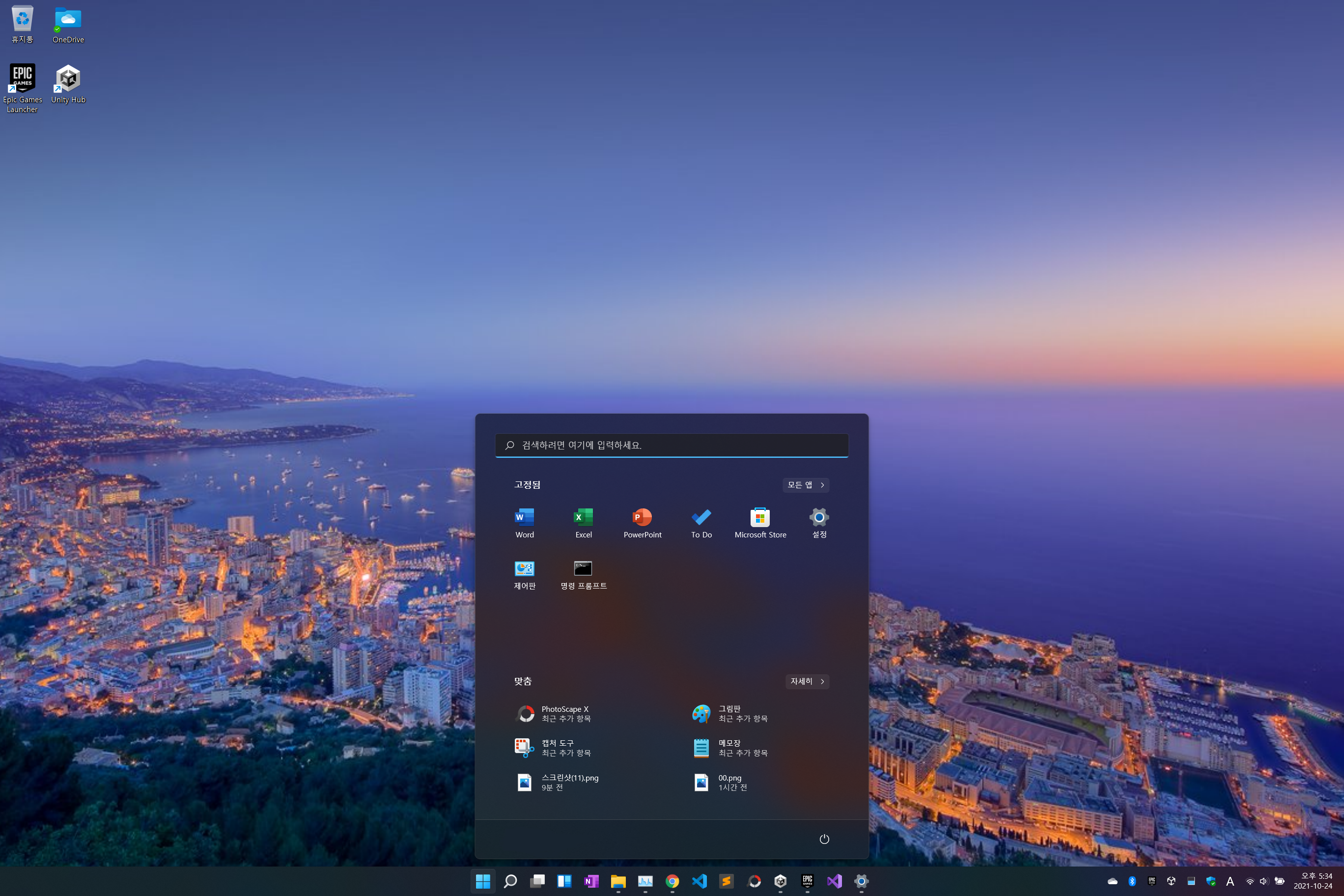
Task: Open Visual Studio Code from taskbar
Action: [x=700, y=881]
